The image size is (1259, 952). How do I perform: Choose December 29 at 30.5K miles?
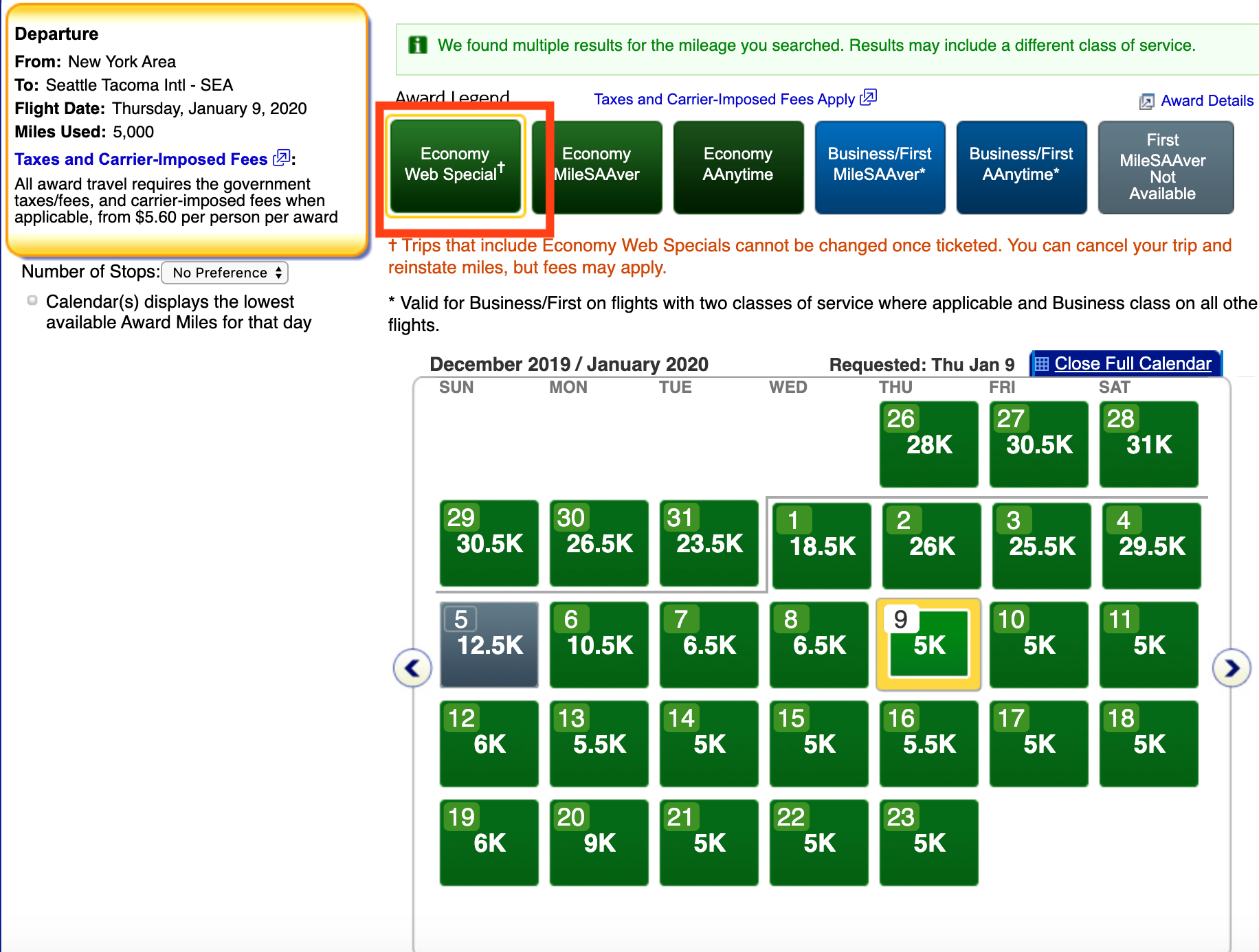(x=489, y=543)
